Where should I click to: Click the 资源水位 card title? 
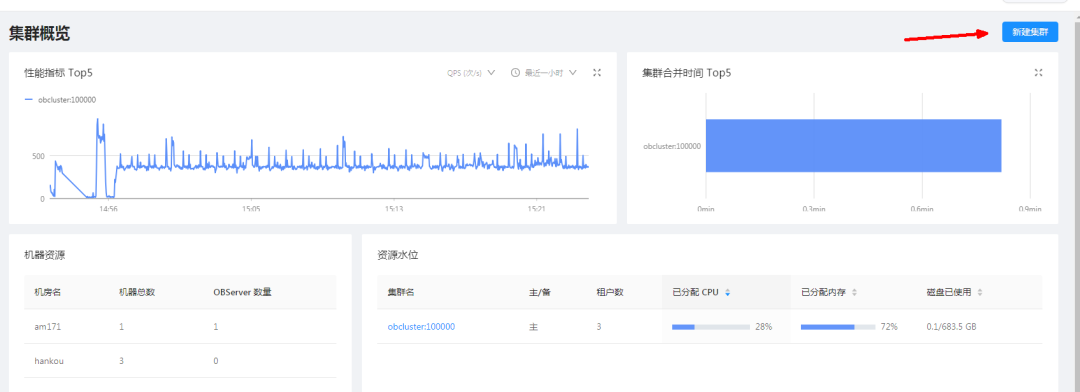(397, 255)
